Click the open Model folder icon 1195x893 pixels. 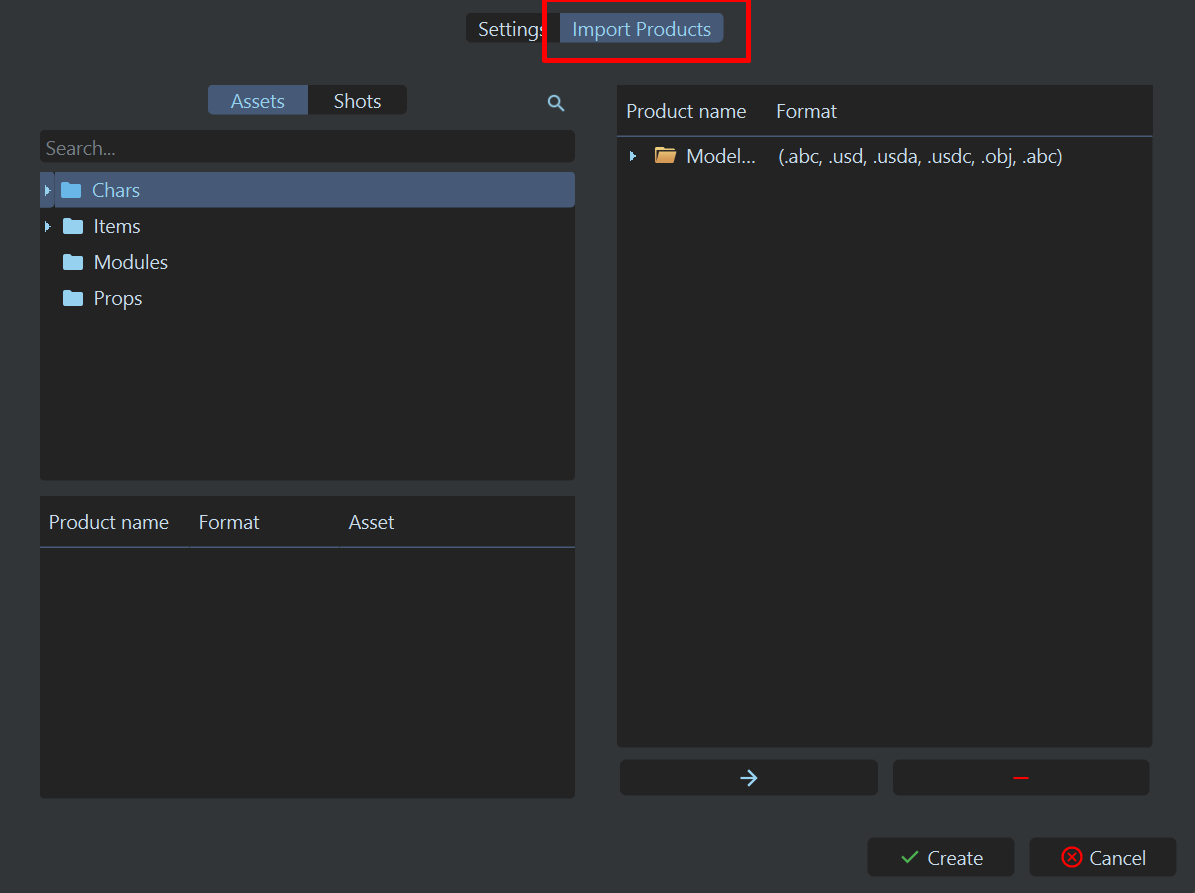tap(665, 156)
